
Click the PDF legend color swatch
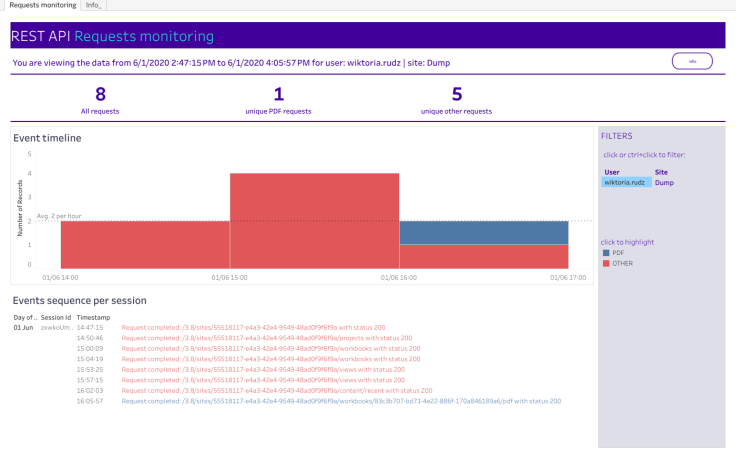[606, 253]
